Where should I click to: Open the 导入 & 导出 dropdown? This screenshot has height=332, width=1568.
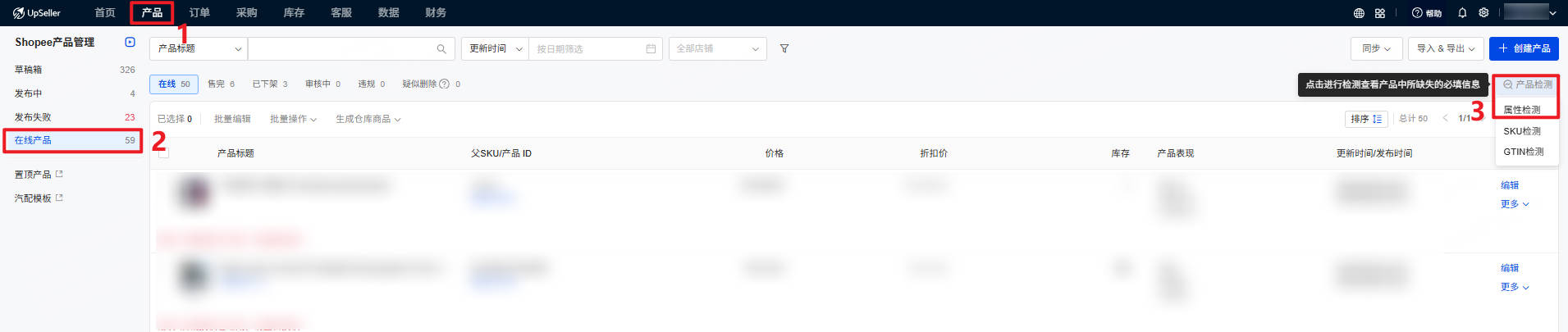coord(1446,49)
